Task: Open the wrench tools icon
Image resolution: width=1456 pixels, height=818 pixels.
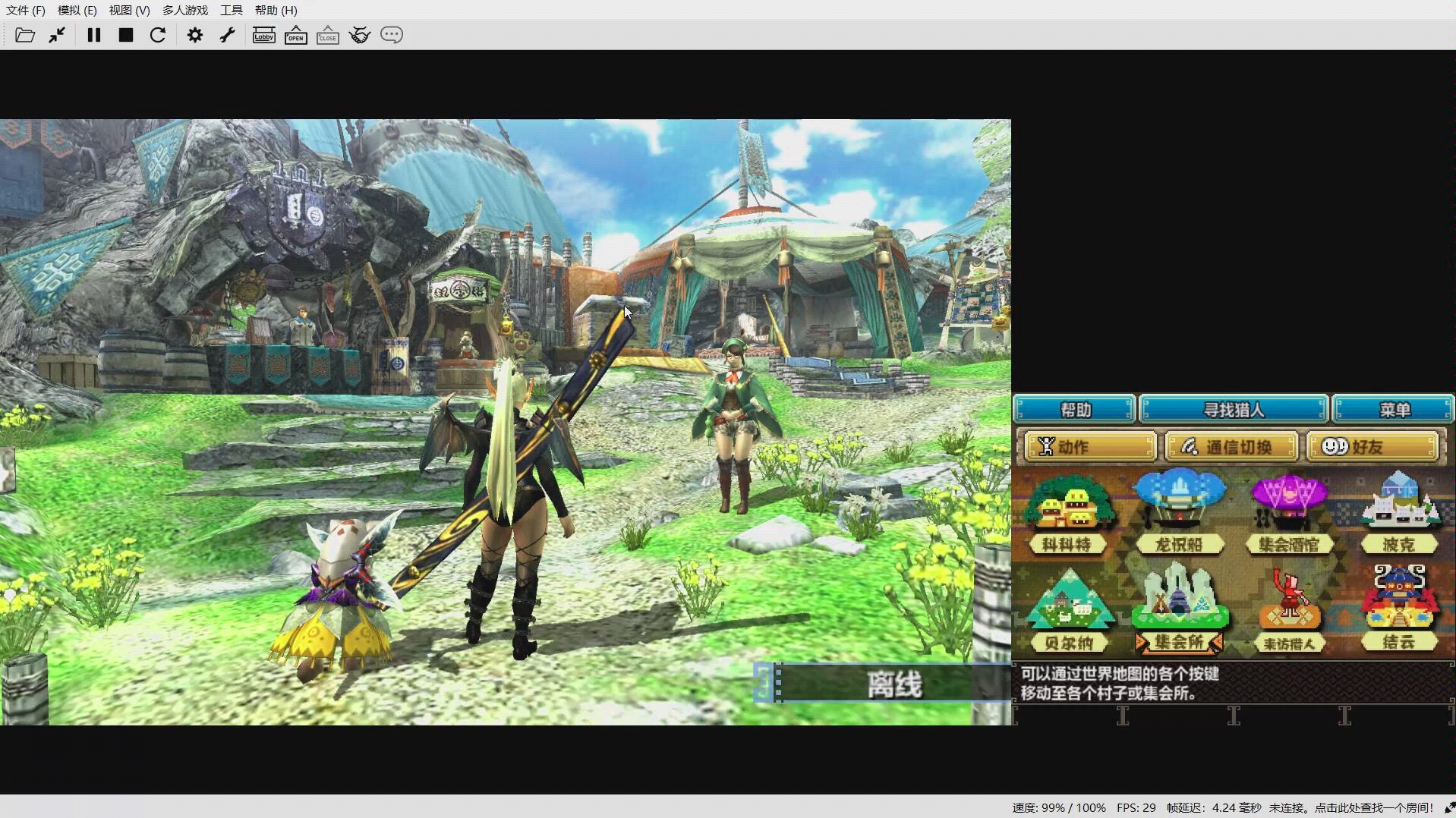Action: tap(227, 35)
